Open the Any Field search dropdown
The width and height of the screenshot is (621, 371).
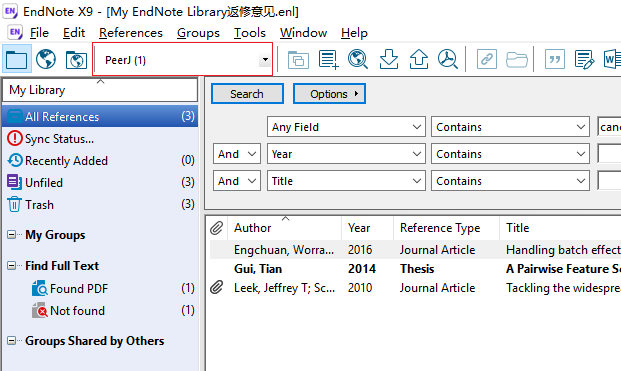346,127
